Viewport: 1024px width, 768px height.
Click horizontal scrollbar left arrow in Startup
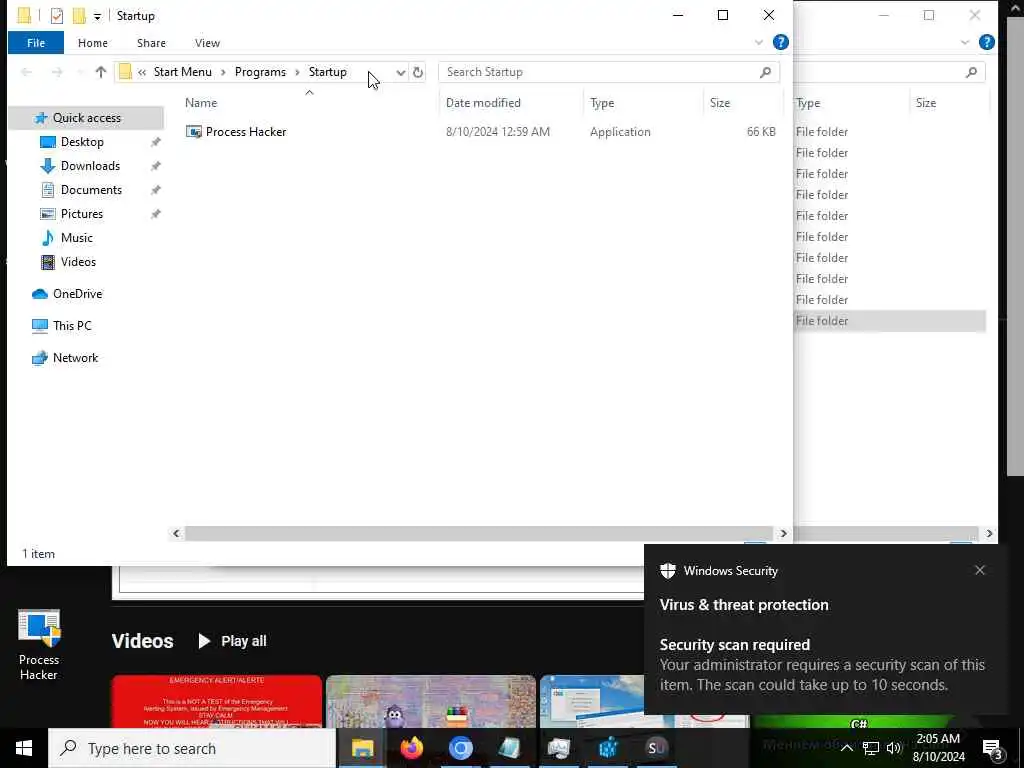176,534
